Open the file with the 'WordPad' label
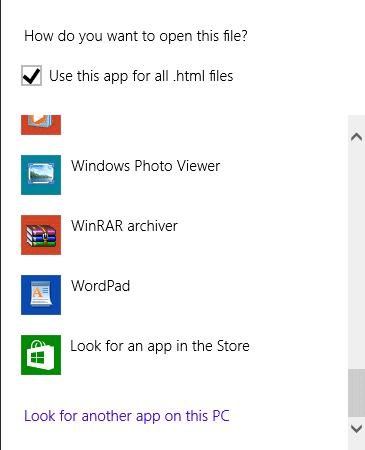 pos(100,286)
